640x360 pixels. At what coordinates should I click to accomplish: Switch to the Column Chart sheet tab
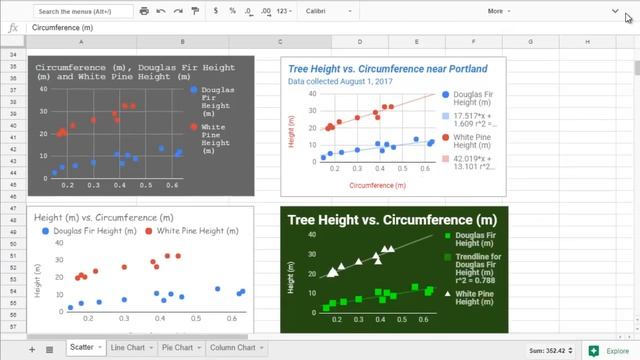(x=232, y=347)
